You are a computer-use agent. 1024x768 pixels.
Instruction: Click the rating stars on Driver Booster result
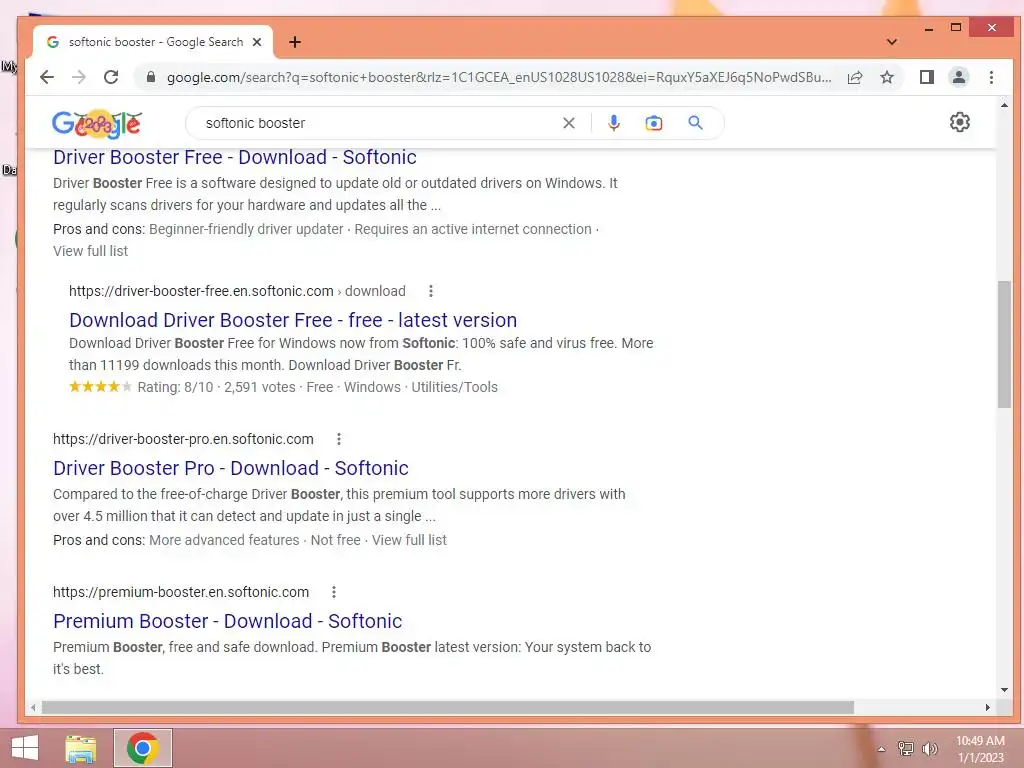tap(101, 387)
